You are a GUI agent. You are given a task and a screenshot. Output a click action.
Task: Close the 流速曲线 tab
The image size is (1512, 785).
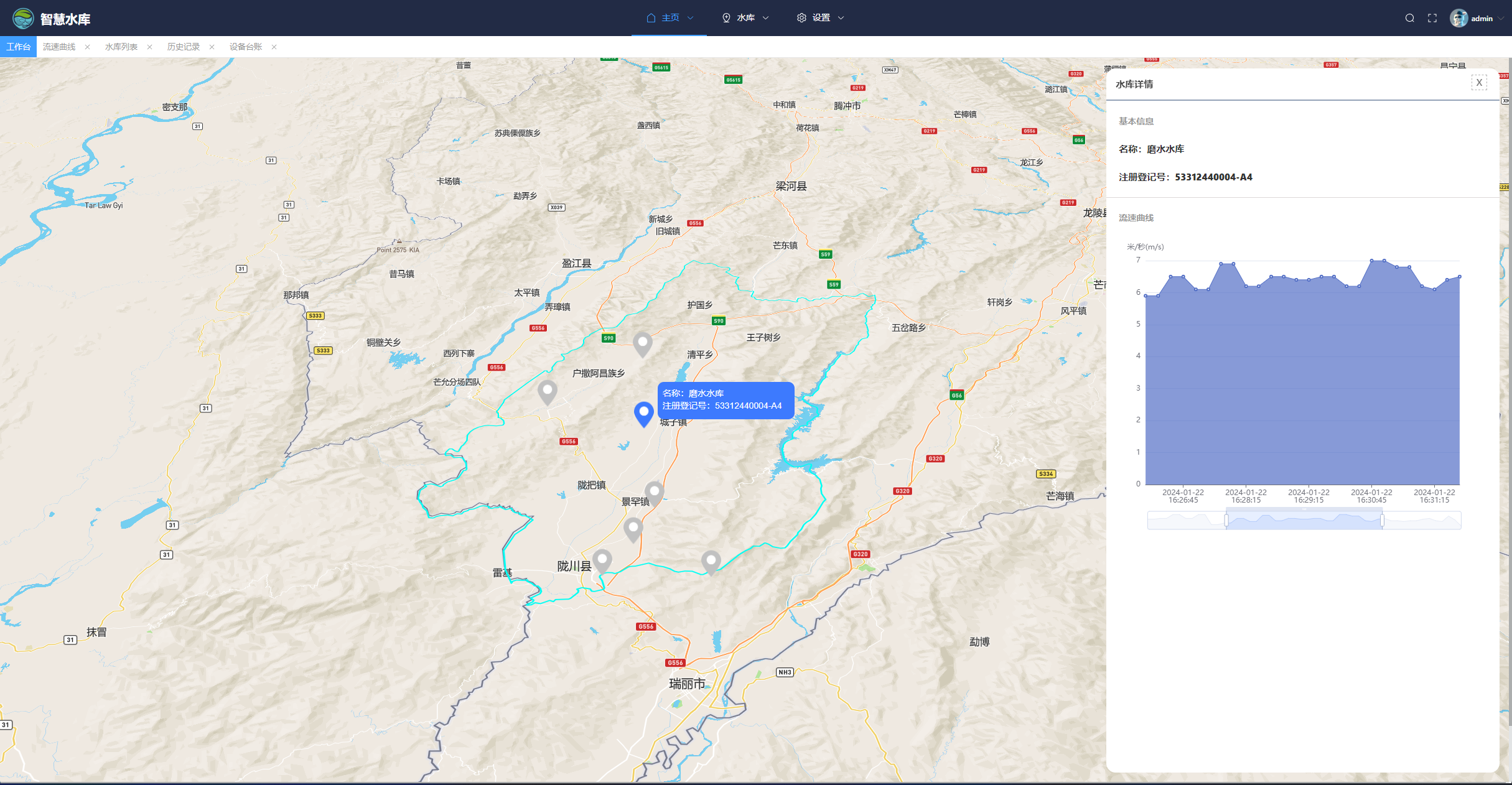(x=87, y=47)
